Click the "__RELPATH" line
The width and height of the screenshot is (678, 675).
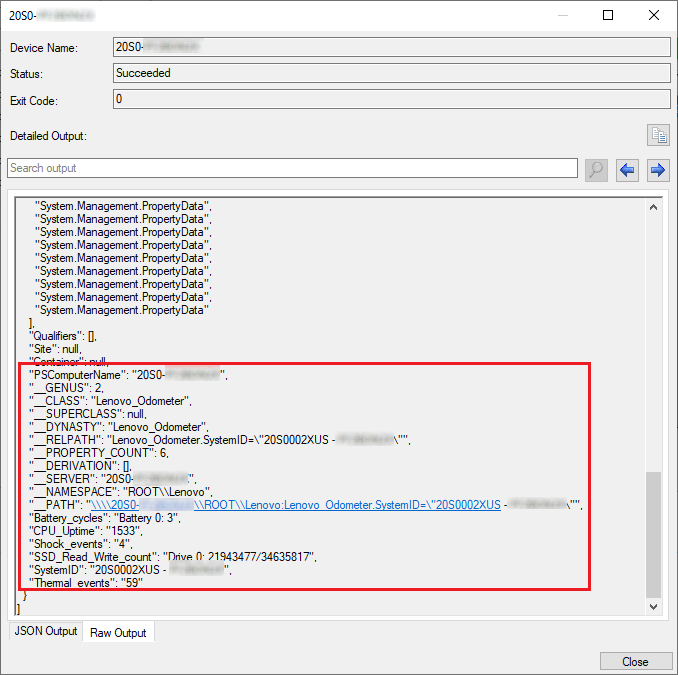220,440
